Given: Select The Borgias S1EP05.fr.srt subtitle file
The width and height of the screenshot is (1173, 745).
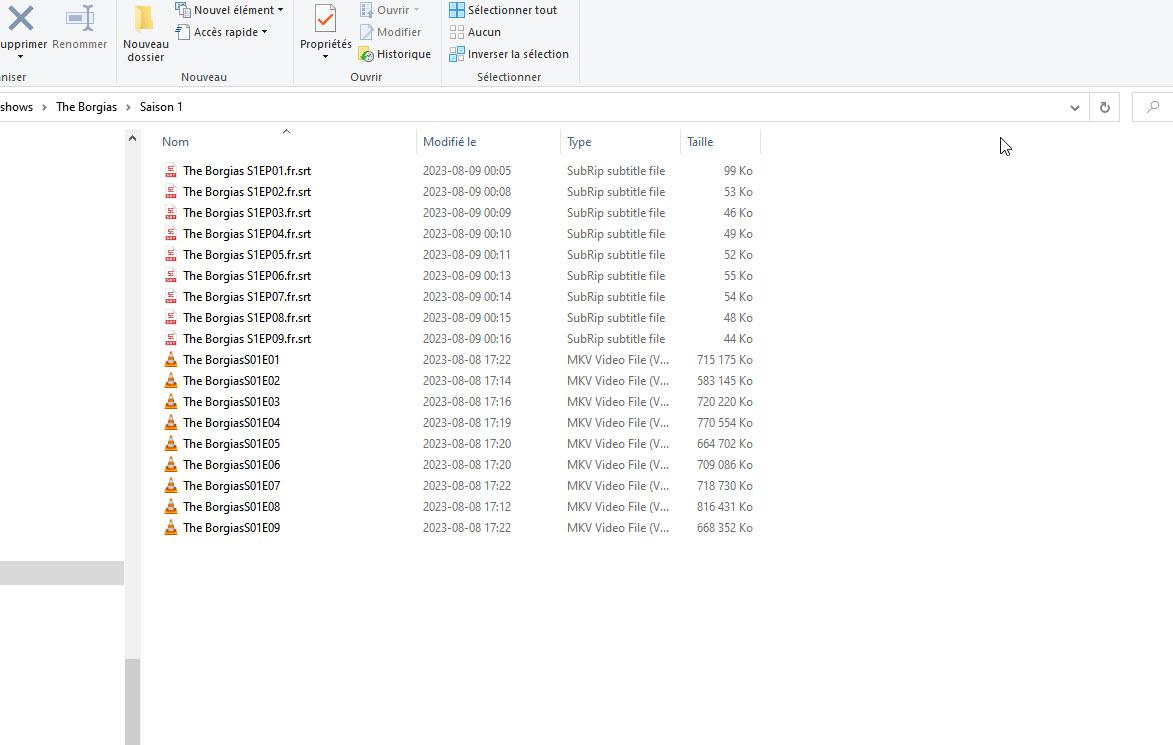Looking at the screenshot, I should 246,255.
